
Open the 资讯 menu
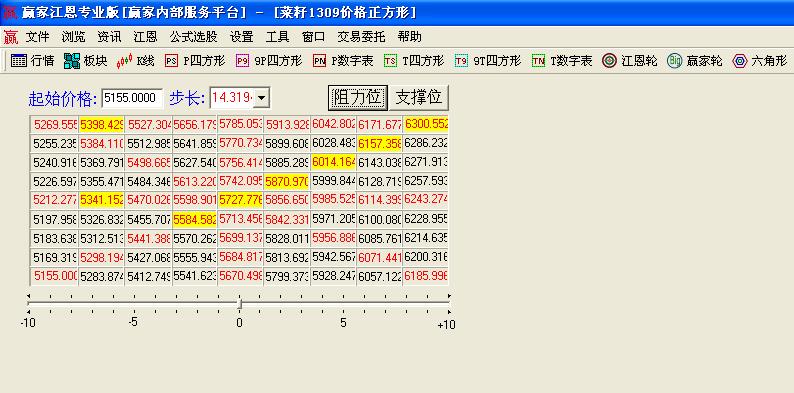tap(109, 37)
